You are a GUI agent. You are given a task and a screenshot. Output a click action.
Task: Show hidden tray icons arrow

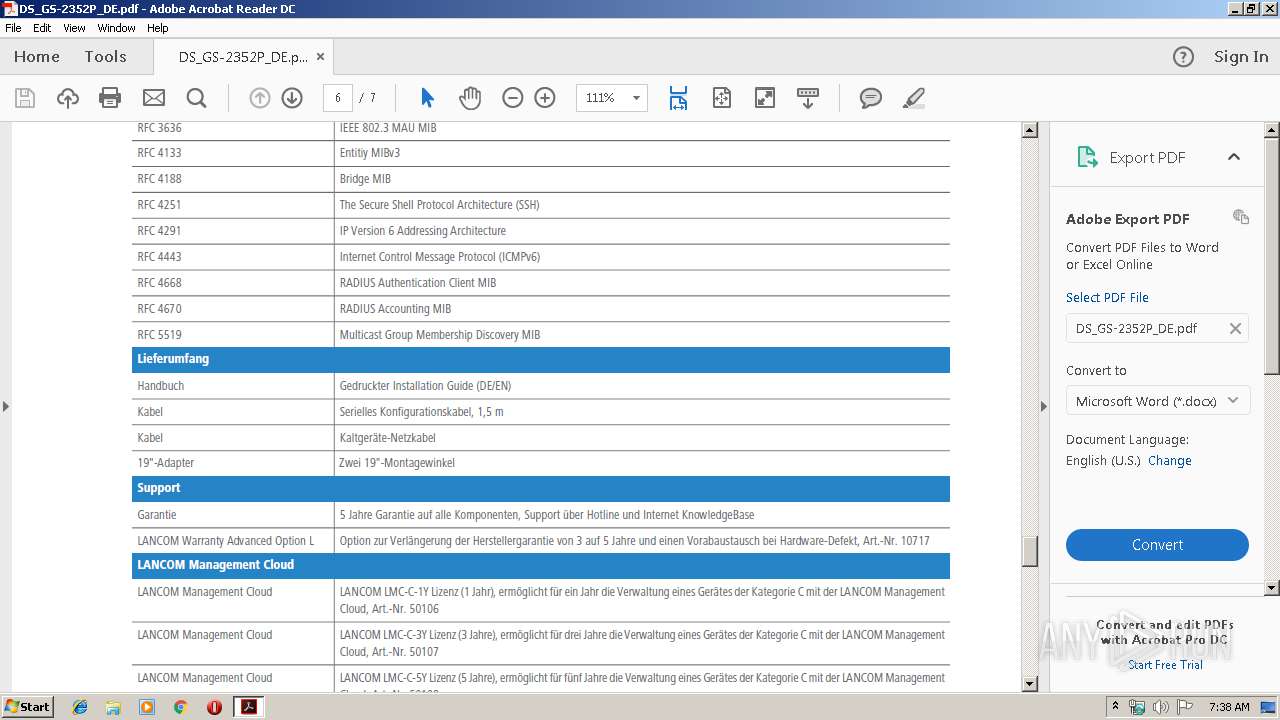tap(1115, 707)
